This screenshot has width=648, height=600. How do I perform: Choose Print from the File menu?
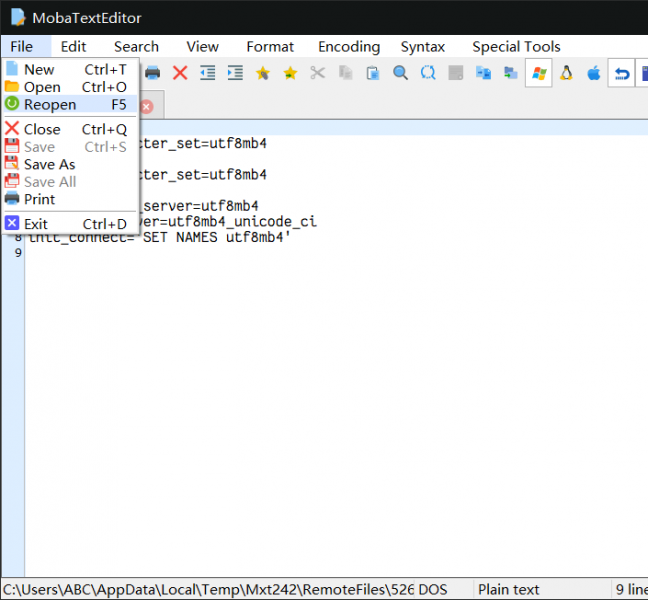coord(70,199)
